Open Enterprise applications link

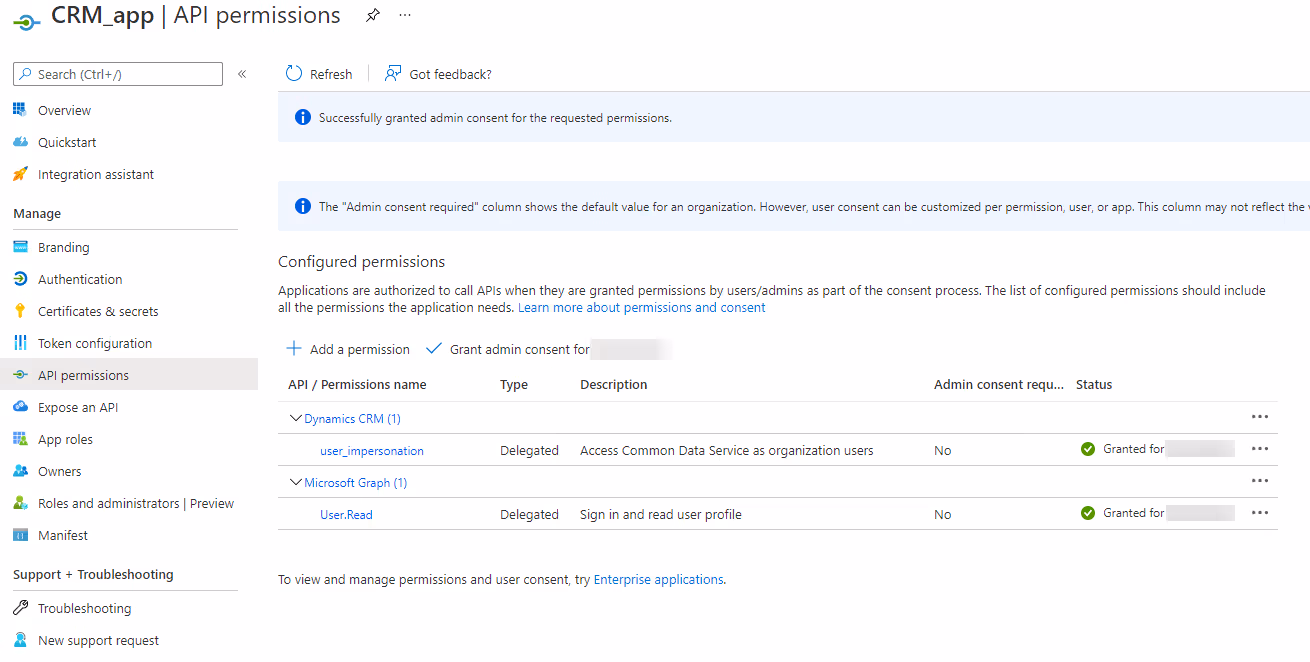(x=658, y=579)
